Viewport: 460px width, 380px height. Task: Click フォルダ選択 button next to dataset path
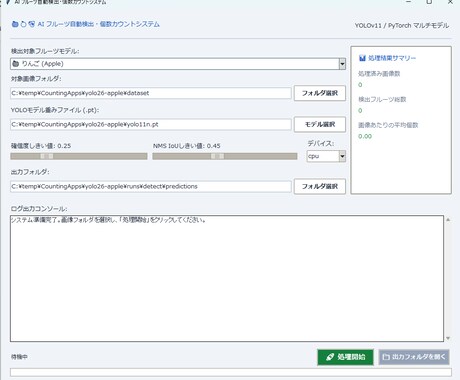point(320,93)
